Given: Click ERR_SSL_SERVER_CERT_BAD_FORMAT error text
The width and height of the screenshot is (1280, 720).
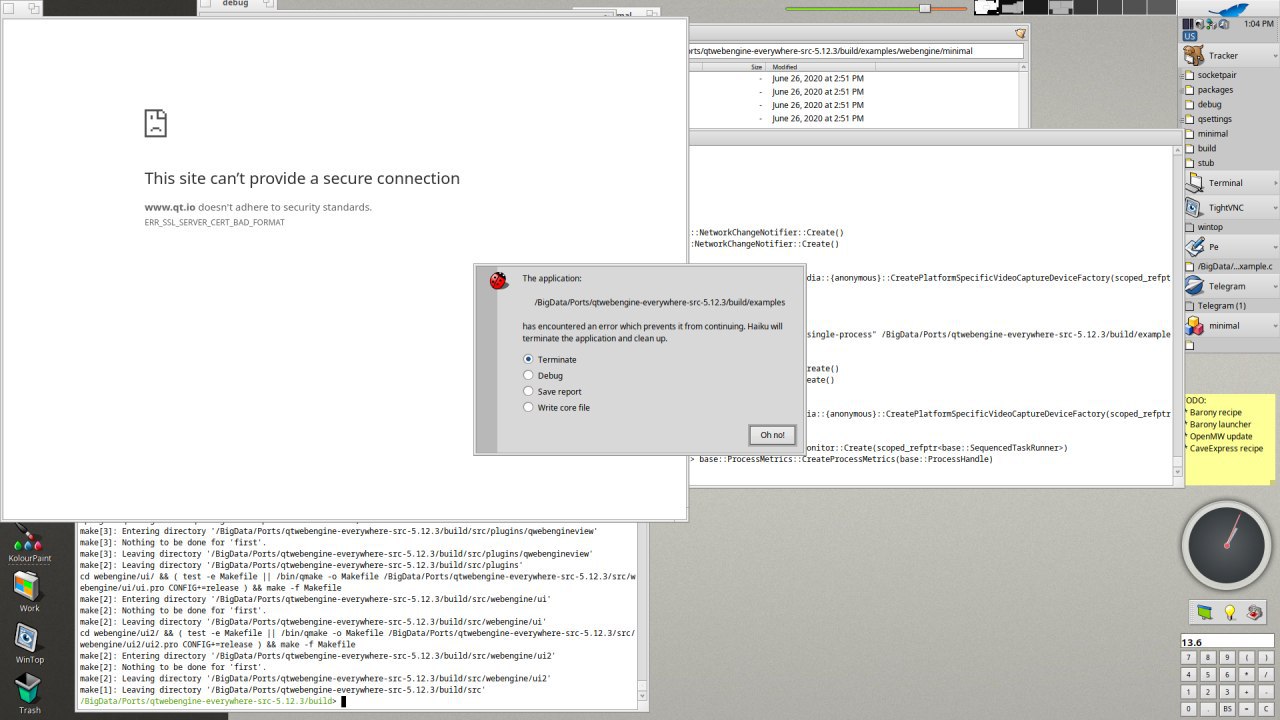Looking at the screenshot, I should click(x=214, y=222).
